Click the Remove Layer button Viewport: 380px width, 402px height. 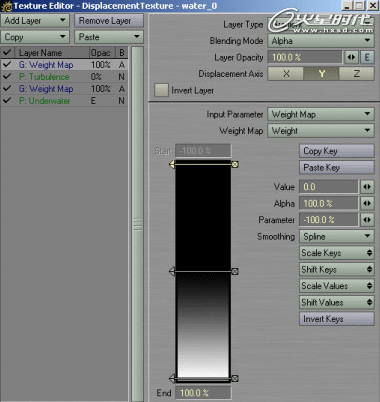click(x=109, y=21)
